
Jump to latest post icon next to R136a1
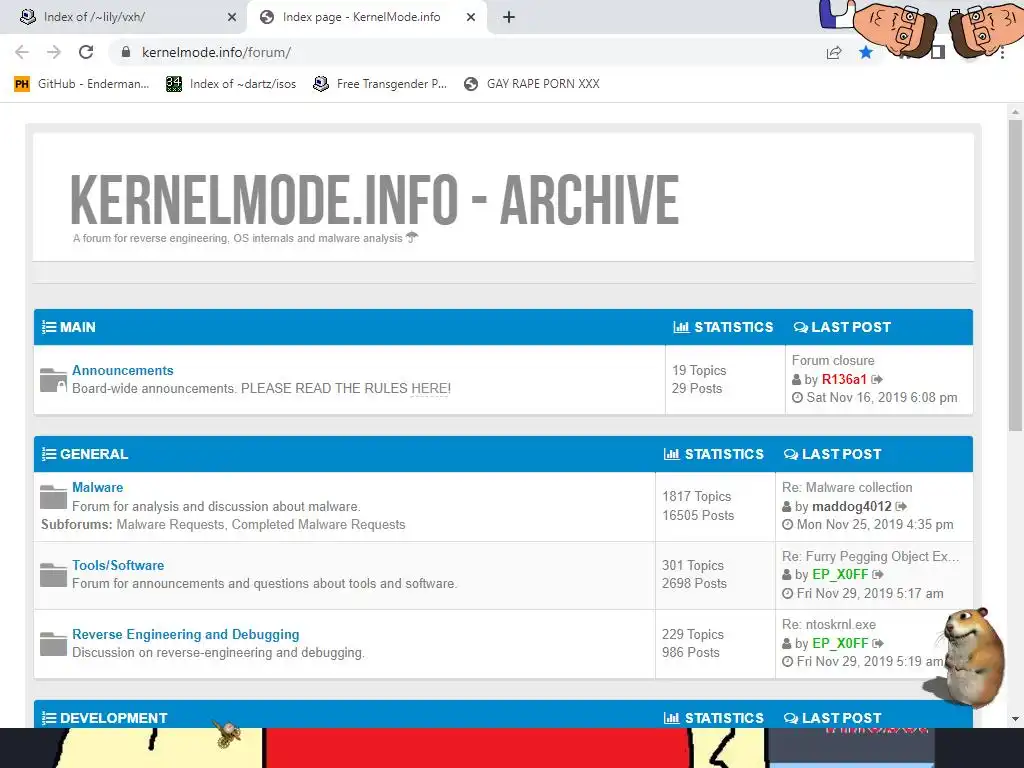(x=877, y=379)
